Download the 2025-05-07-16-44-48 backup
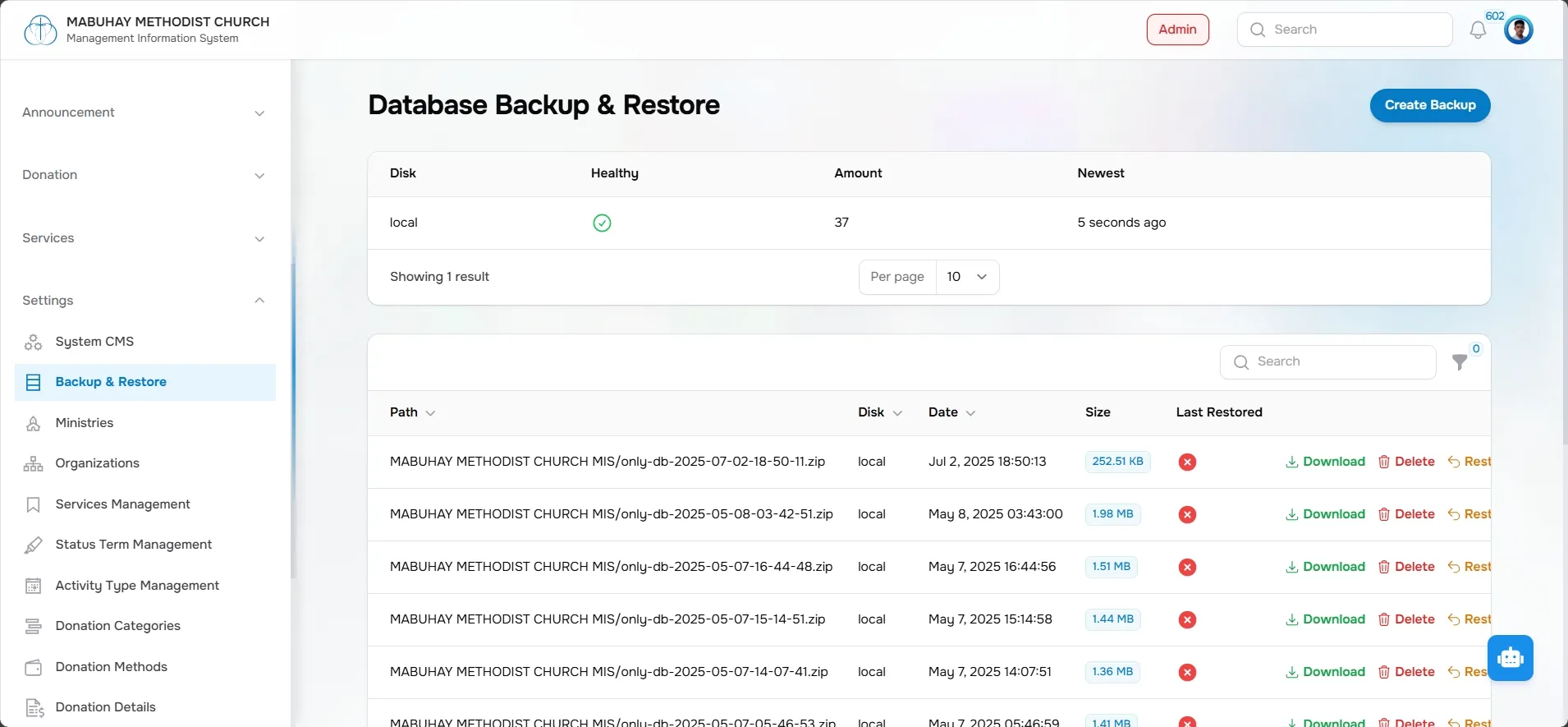The height and width of the screenshot is (727, 1568). (1325, 567)
